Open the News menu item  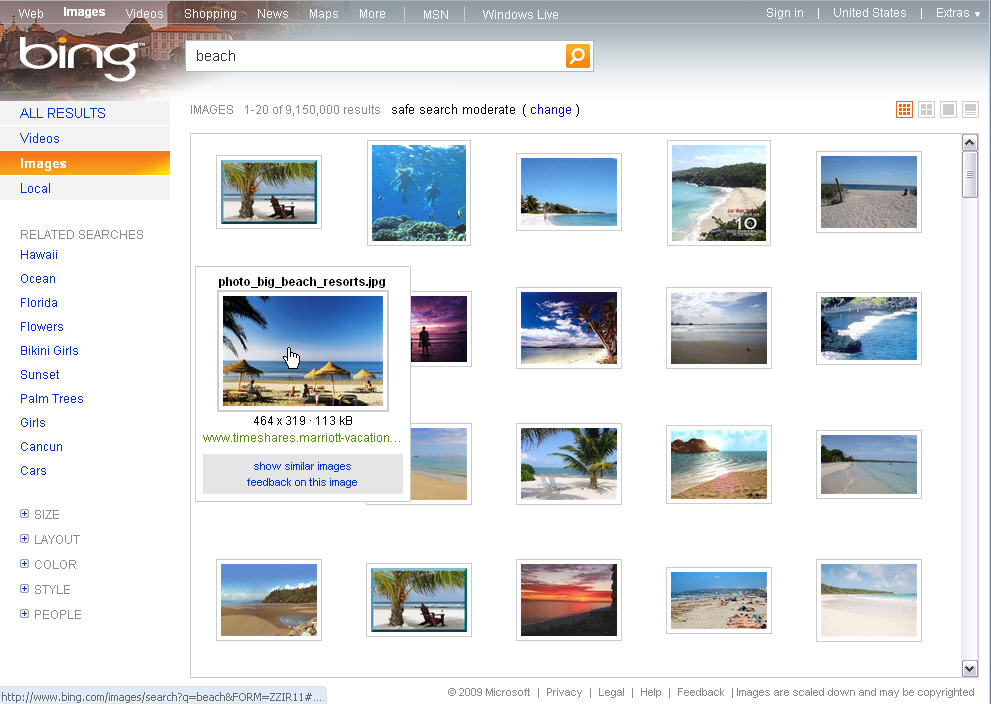click(x=272, y=13)
